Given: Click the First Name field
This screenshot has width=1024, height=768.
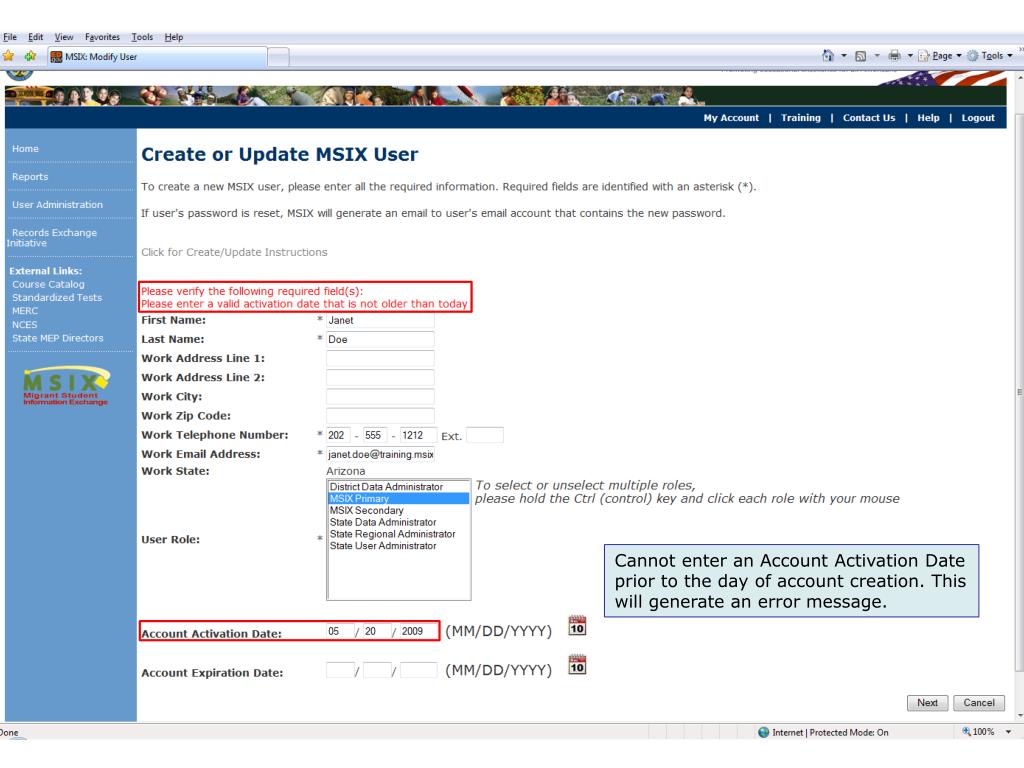Looking at the screenshot, I should (380, 320).
